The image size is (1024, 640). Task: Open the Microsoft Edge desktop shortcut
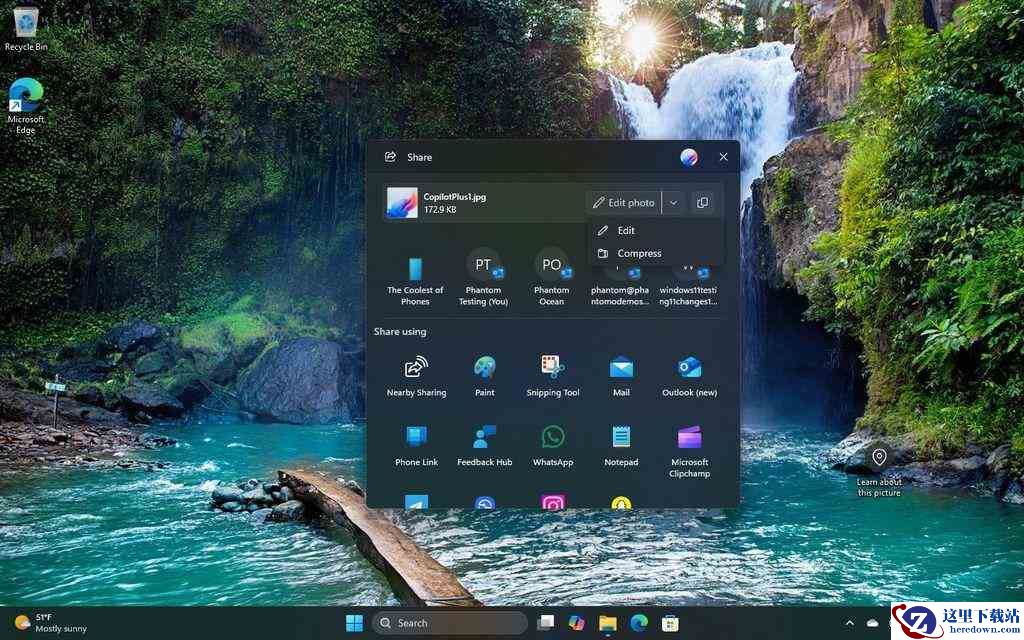(x=26, y=106)
